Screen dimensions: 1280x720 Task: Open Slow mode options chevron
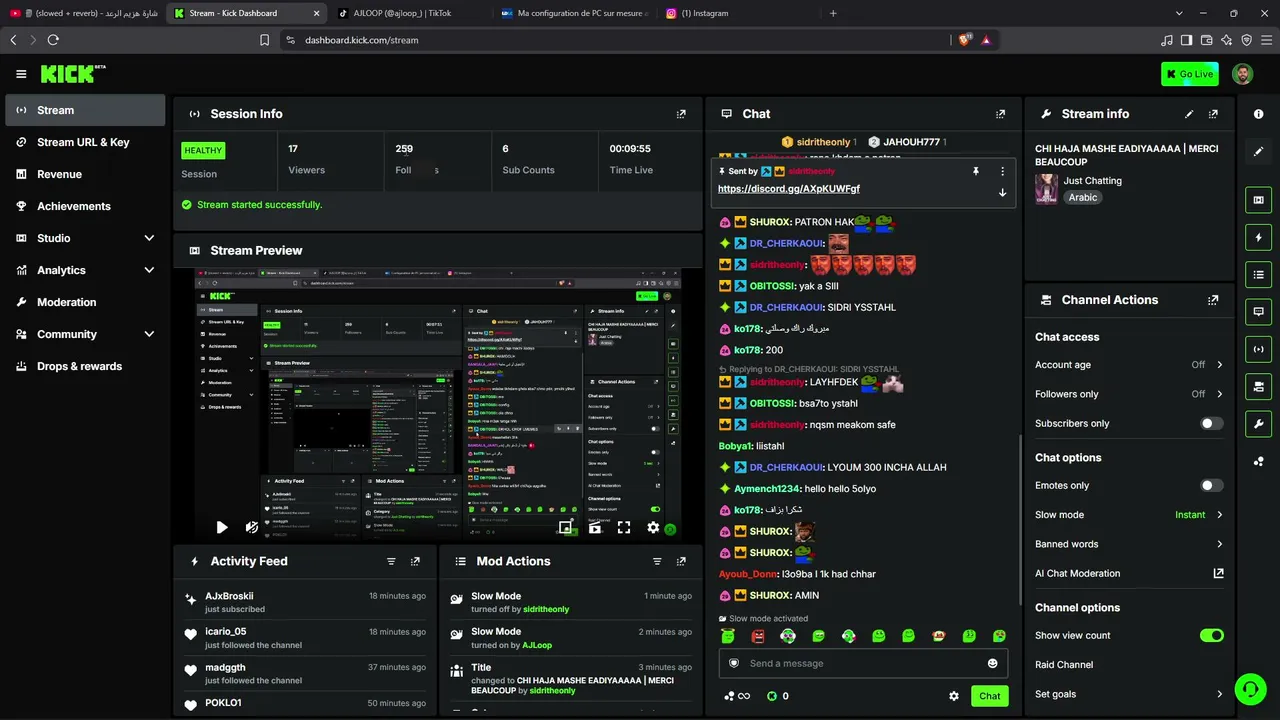point(1219,515)
